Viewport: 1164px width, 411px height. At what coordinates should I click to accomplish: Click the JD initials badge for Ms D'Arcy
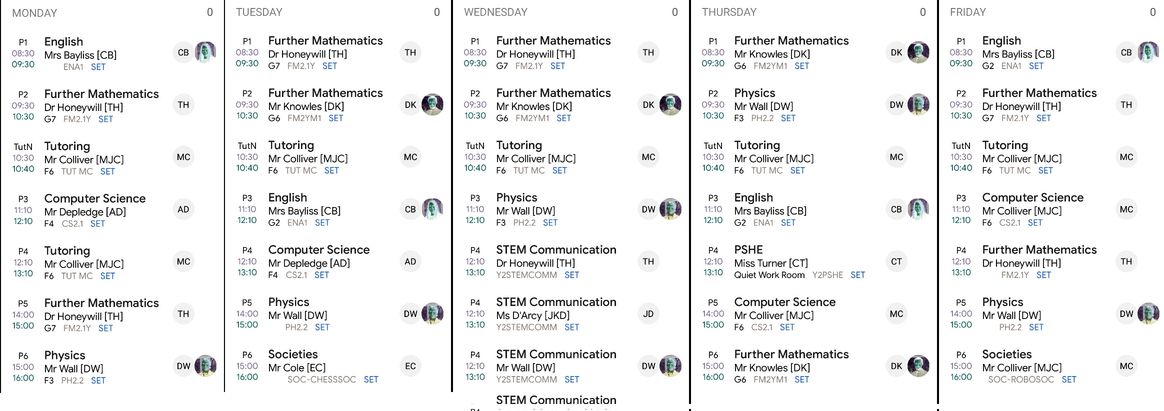point(648,314)
